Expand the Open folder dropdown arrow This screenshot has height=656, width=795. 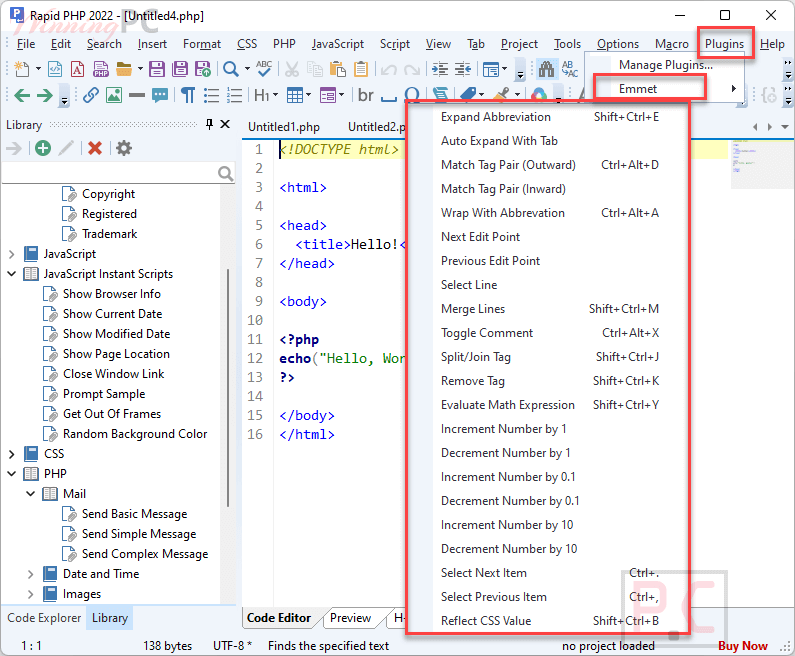coord(140,68)
